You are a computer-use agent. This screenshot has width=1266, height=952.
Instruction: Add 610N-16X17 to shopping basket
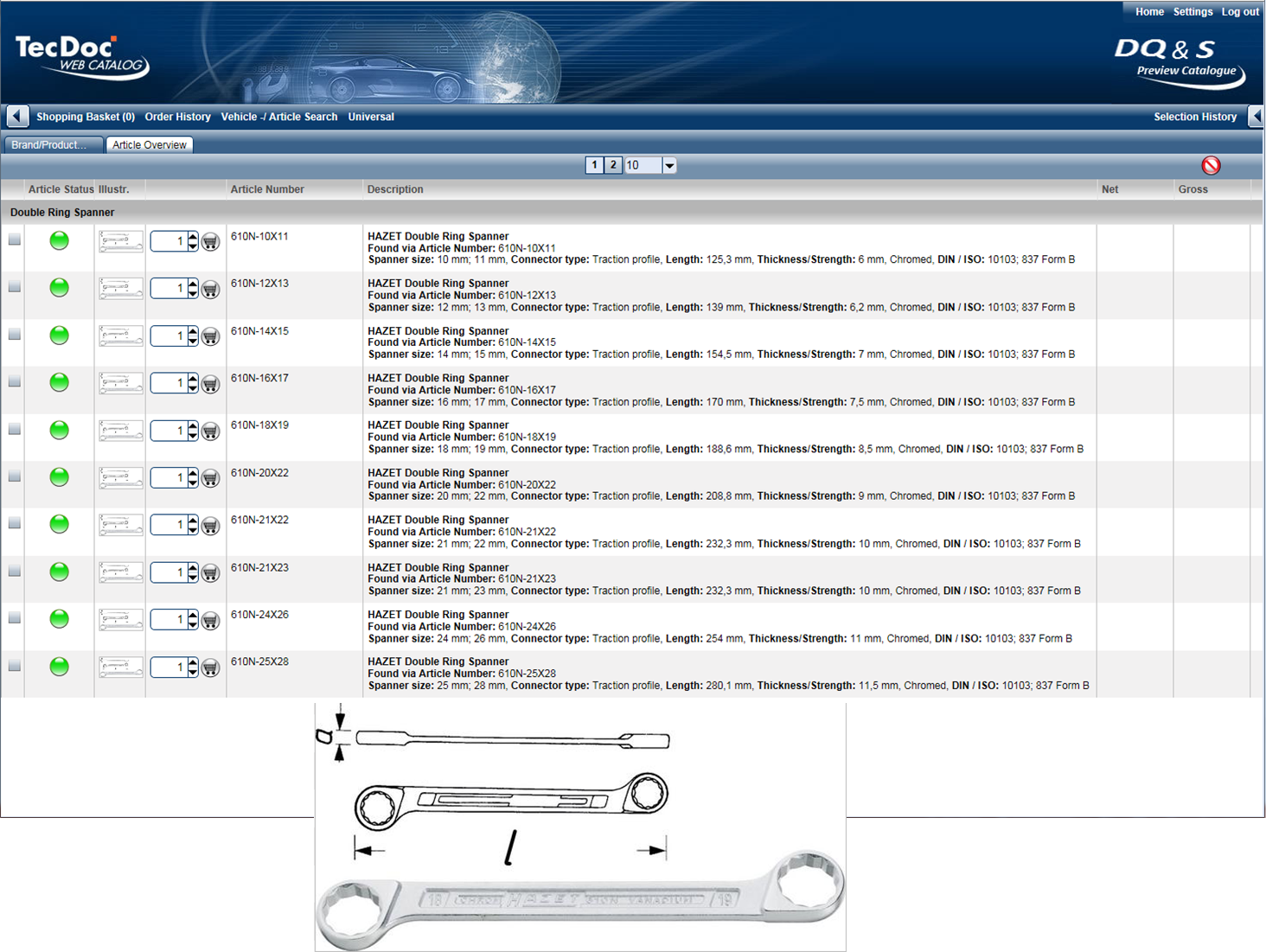click(210, 384)
